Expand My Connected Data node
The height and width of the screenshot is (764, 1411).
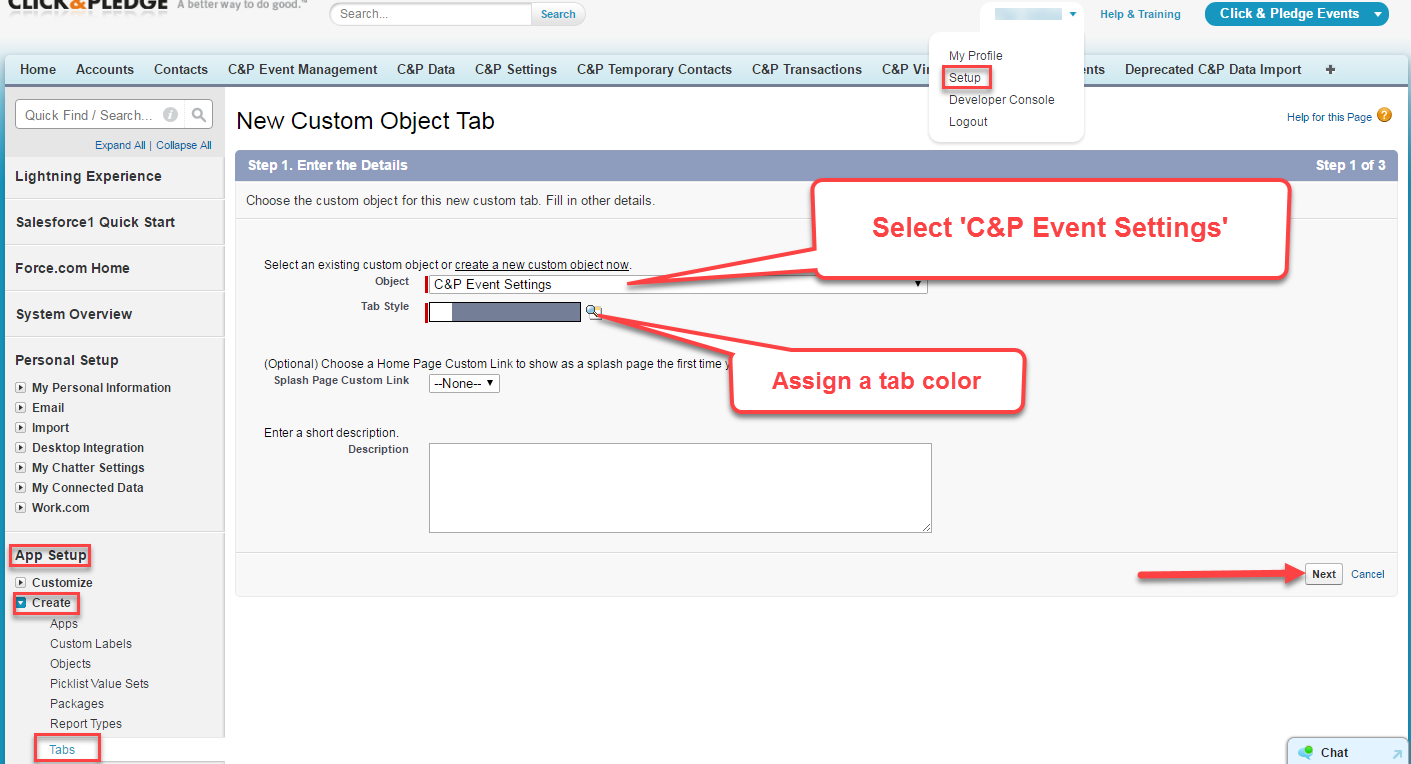pos(20,487)
